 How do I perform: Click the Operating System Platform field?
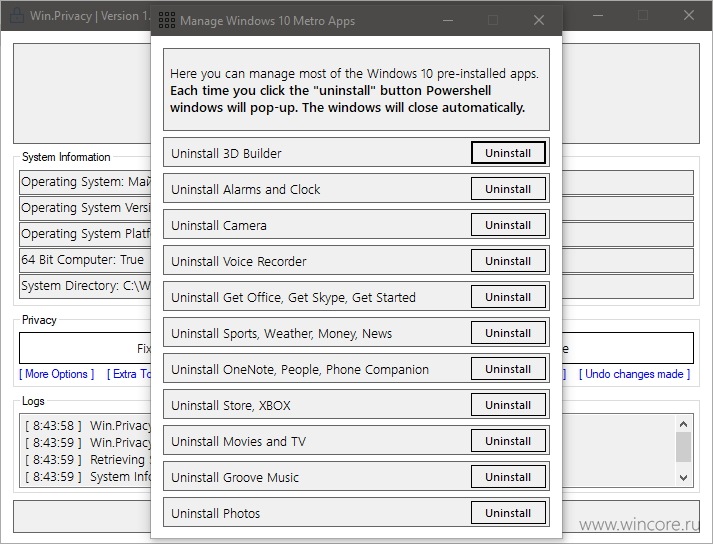(85, 234)
